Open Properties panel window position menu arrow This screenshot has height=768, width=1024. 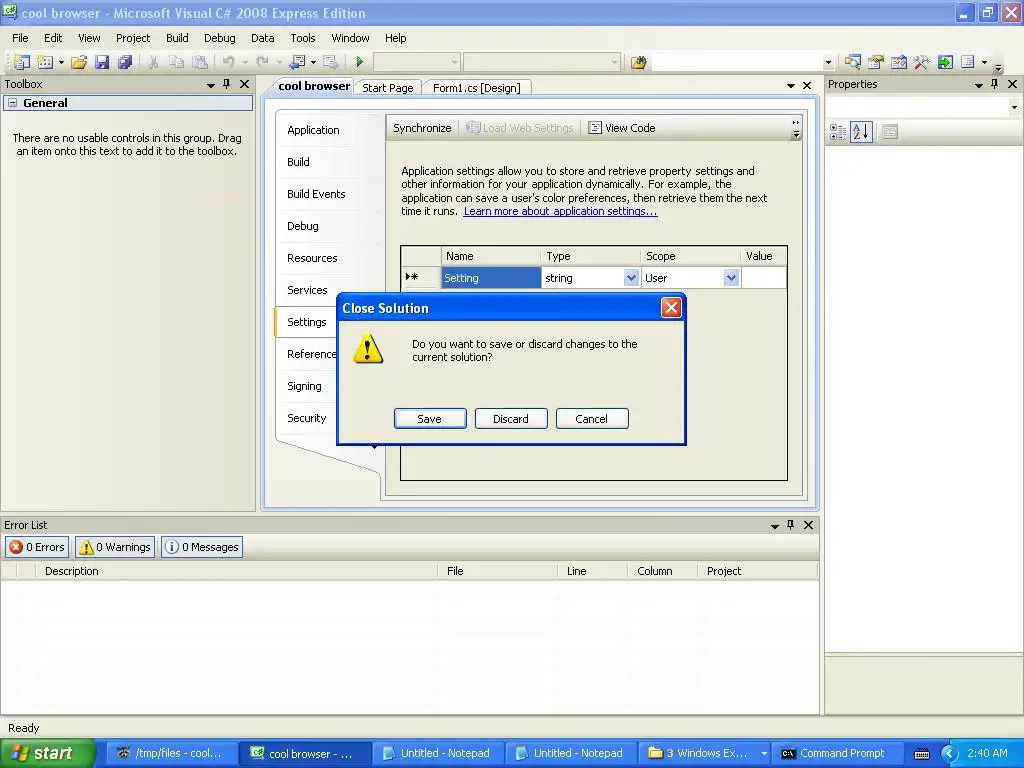[978, 85]
